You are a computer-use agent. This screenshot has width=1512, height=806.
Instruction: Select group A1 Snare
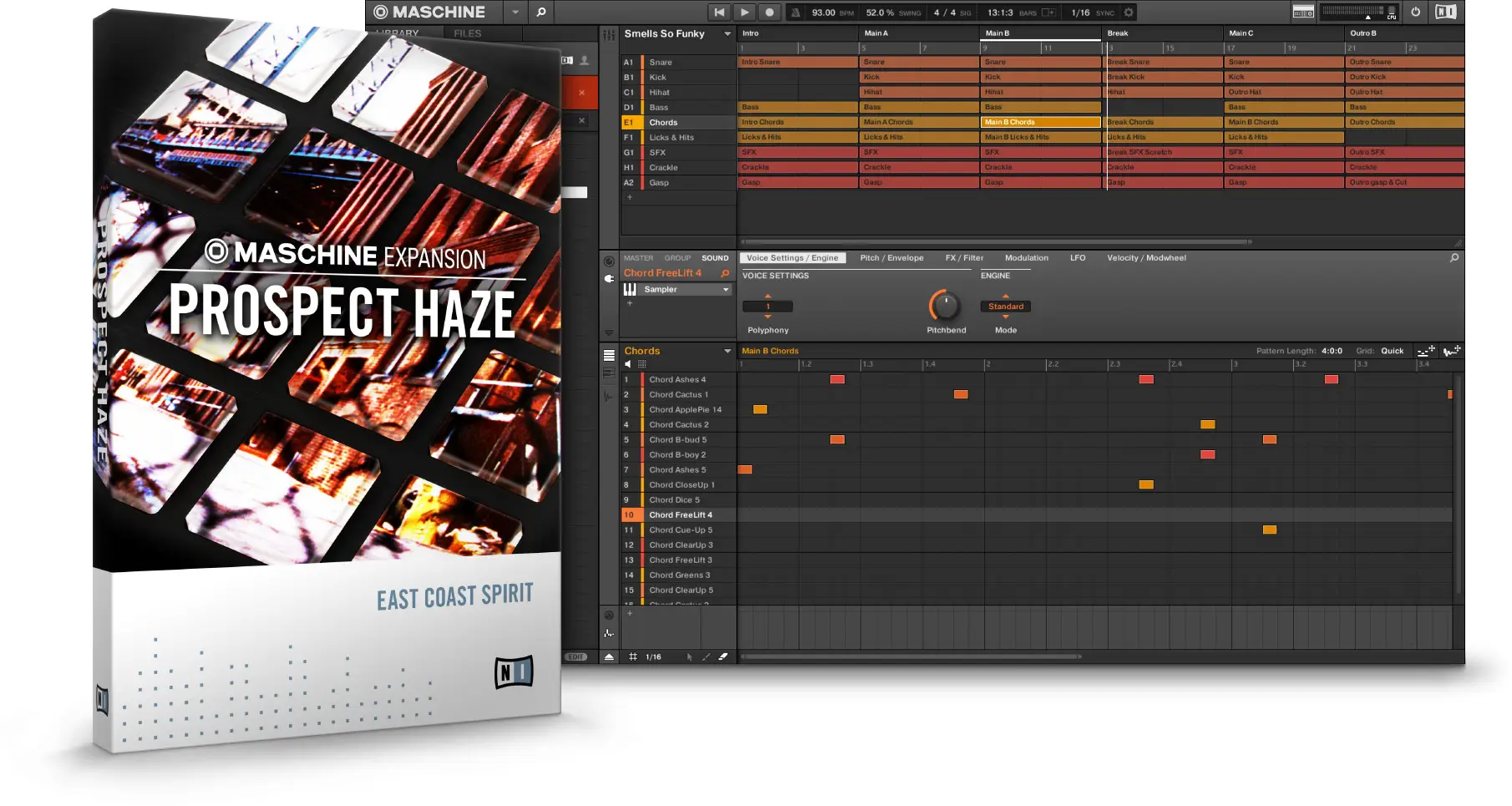[678, 63]
